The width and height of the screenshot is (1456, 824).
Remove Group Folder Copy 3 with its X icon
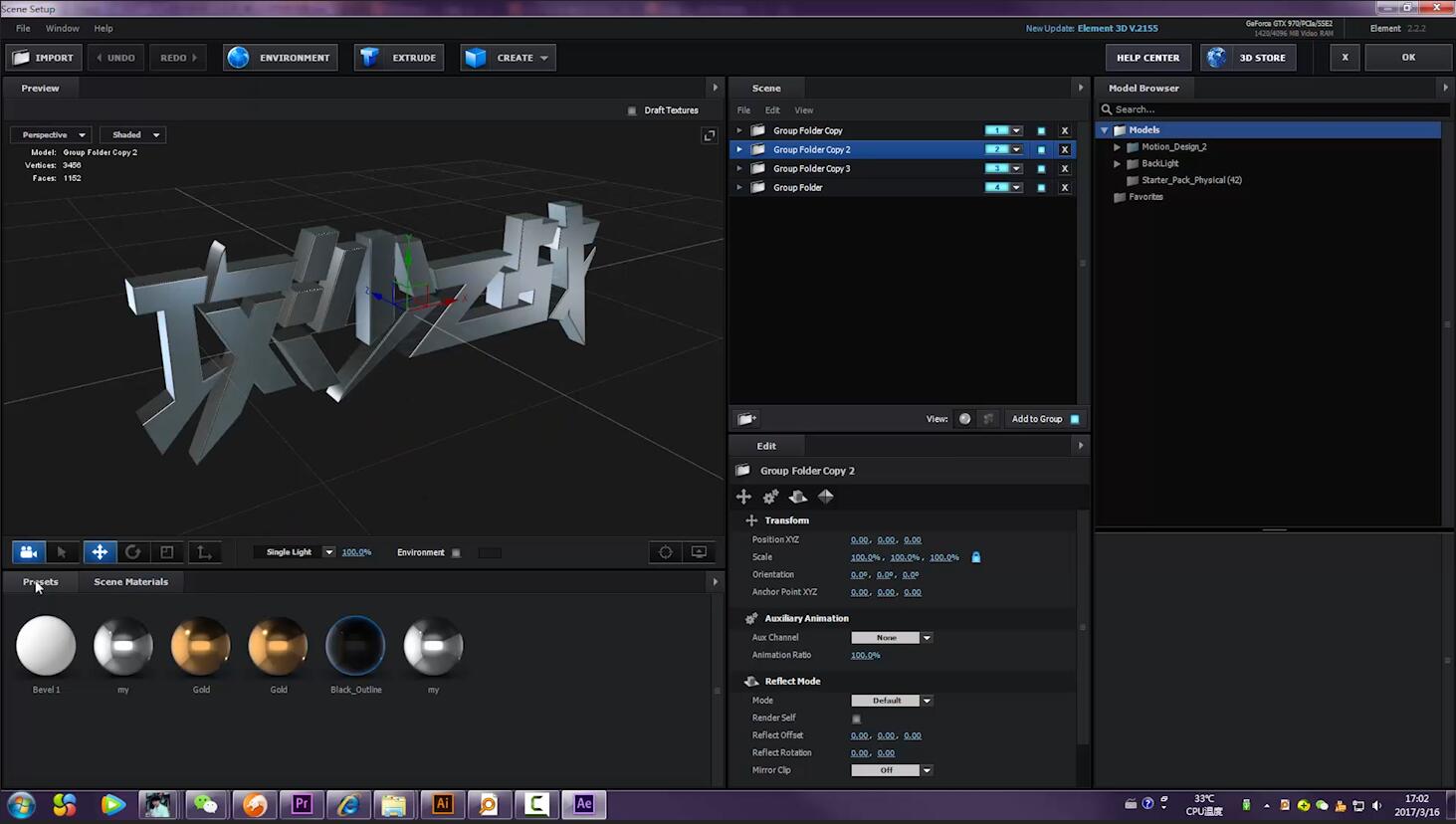(x=1065, y=168)
